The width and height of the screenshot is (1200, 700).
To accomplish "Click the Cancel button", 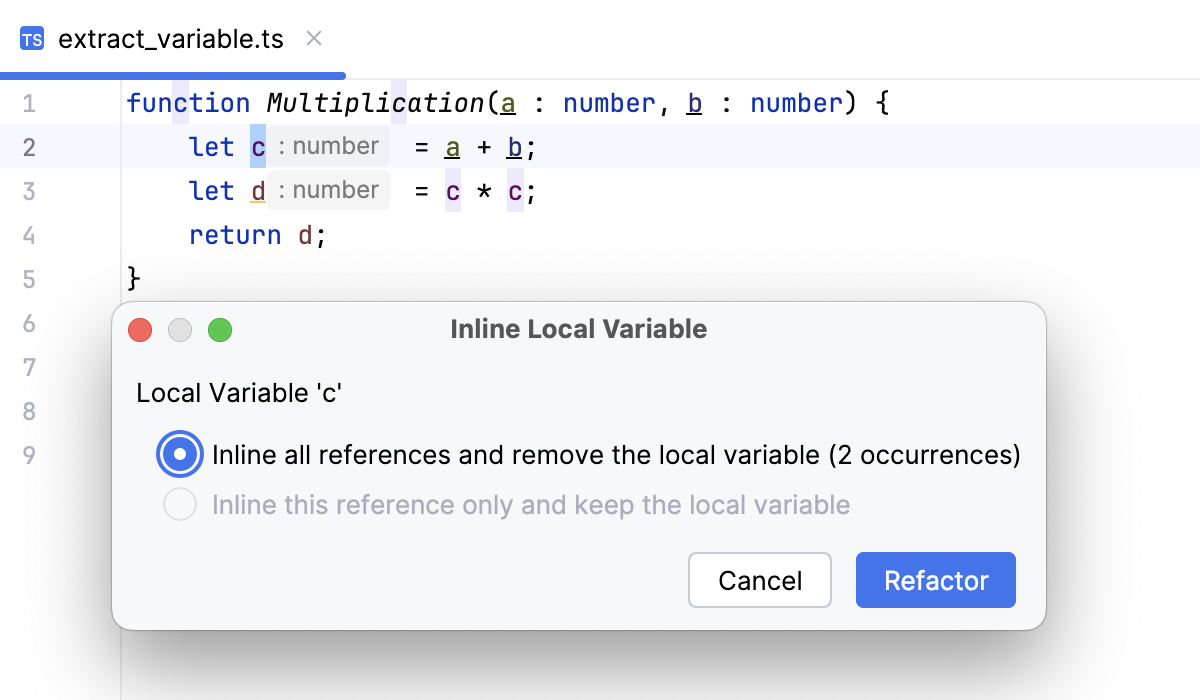I will pyautogui.click(x=760, y=580).
